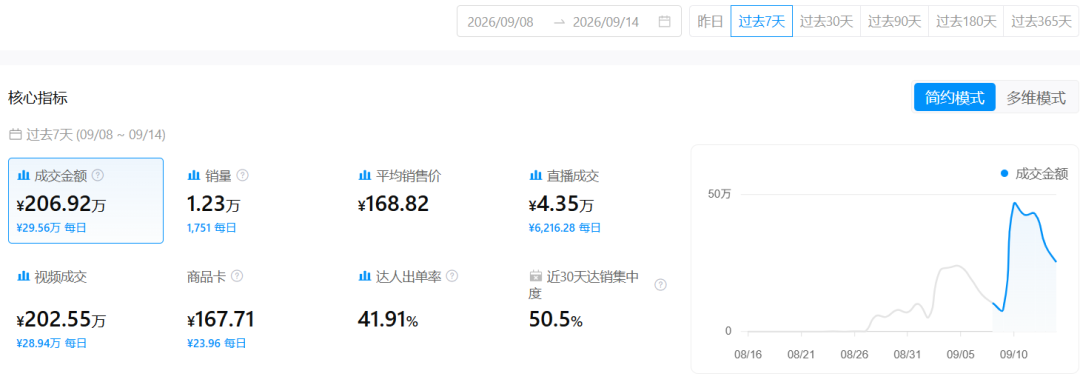
Task: Toggle the 成交金额 legend in chart
Action: [x=1034, y=174]
